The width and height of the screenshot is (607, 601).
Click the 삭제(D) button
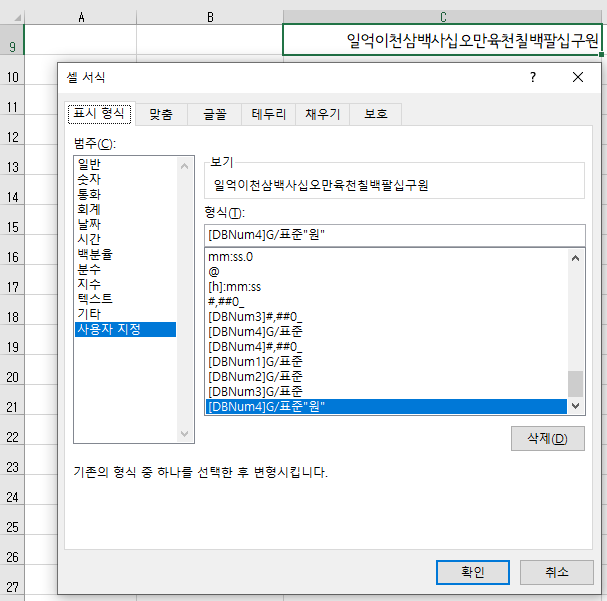point(547,438)
